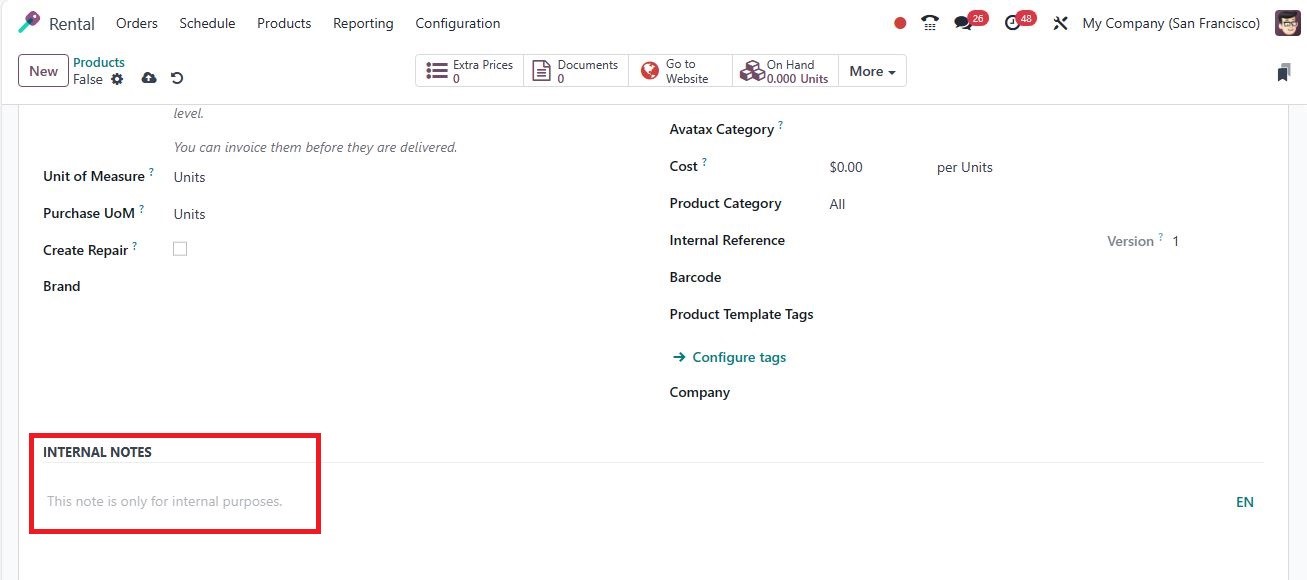This screenshot has height=580, width=1307.
Task: Switch company via My Company (San Francisco)
Action: (1171, 23)
